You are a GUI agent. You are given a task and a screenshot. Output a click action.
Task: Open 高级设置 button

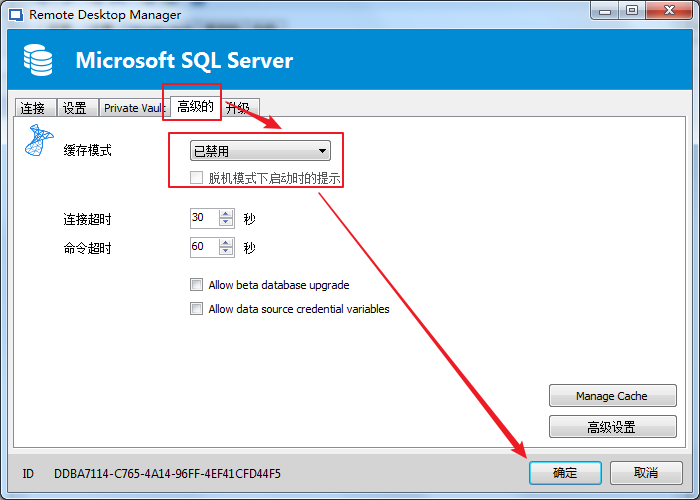click(x=612, y=427)
